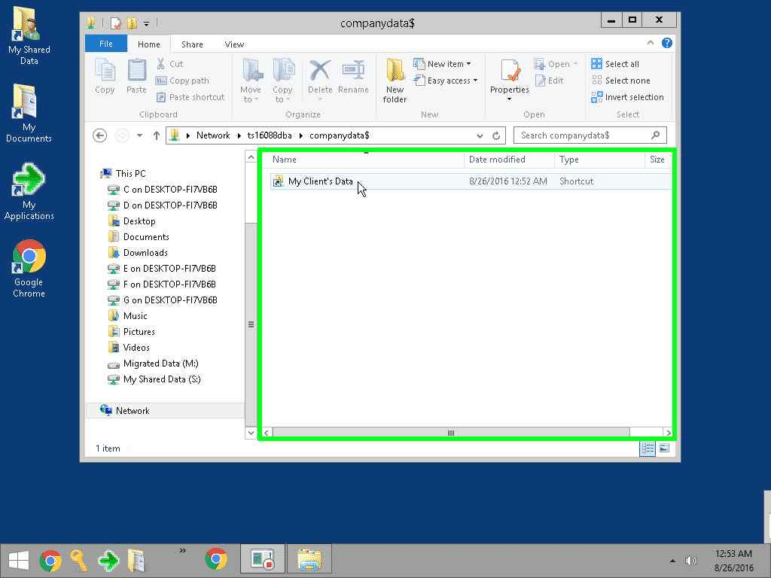This screenshot has width=771, height=578.
Task: Switch to details view layout
Action: click(x=648, y=449)
